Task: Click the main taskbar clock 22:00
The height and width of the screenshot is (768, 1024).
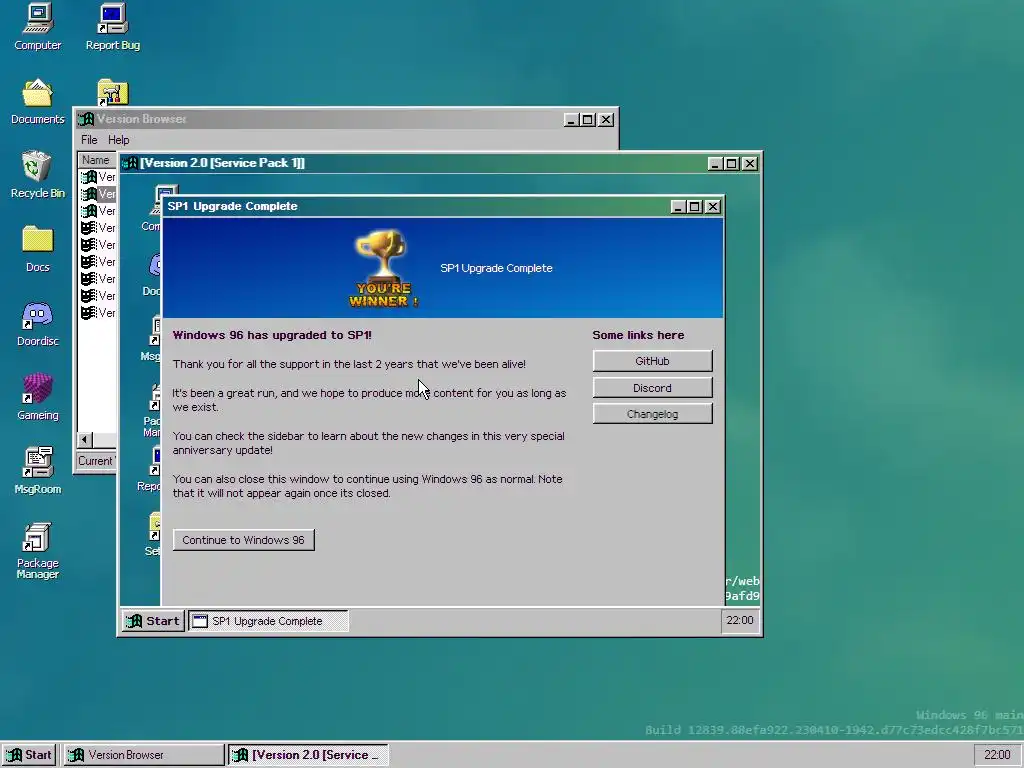Action: [997, 755]
